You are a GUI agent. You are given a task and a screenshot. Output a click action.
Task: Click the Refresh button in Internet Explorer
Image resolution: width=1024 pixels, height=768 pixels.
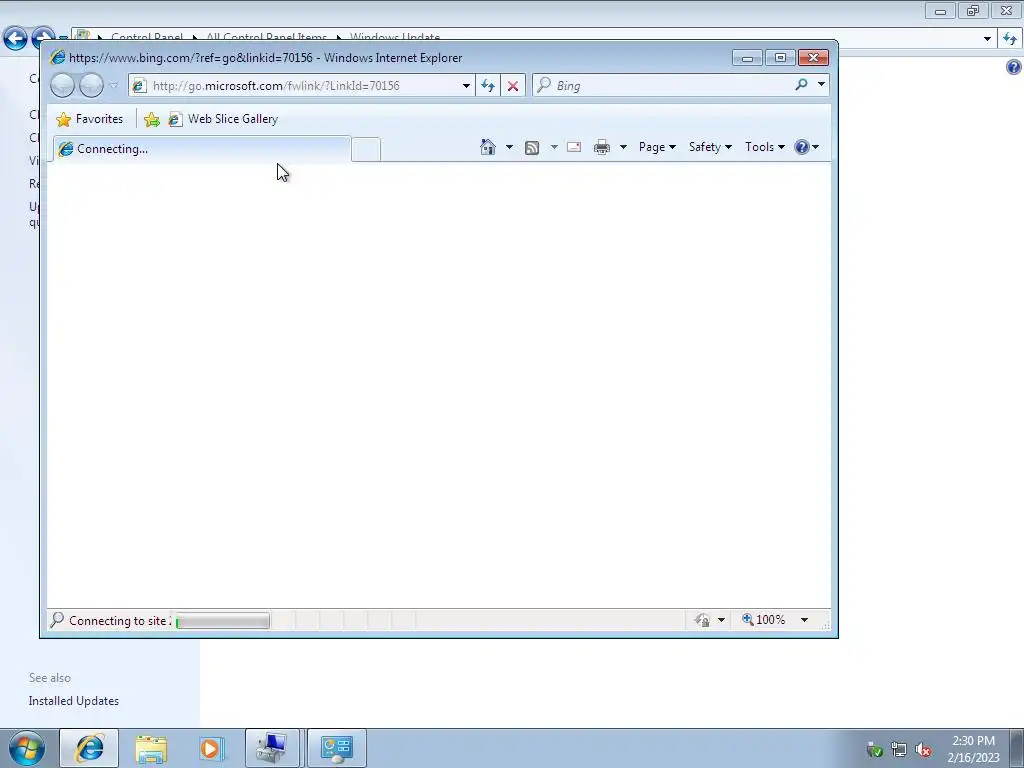[488, 86]
